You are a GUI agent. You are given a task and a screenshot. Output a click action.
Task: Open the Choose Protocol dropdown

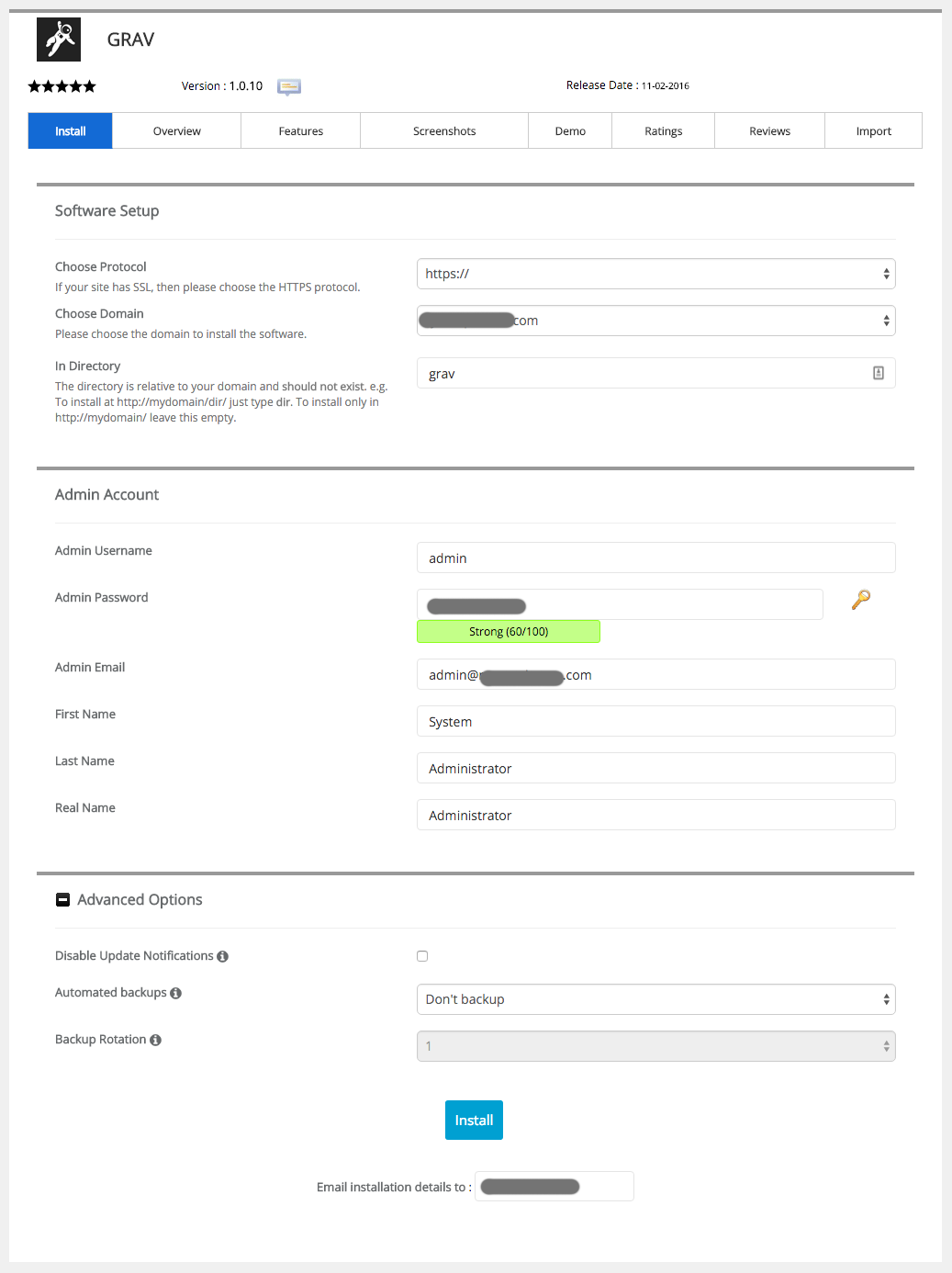[x=655, y=274]
